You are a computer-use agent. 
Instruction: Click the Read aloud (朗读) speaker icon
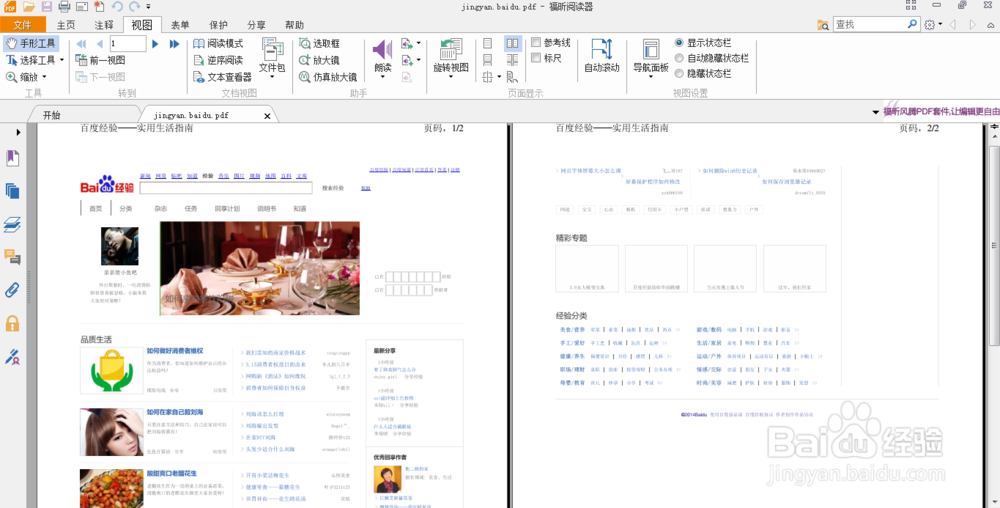pos(383,49)
